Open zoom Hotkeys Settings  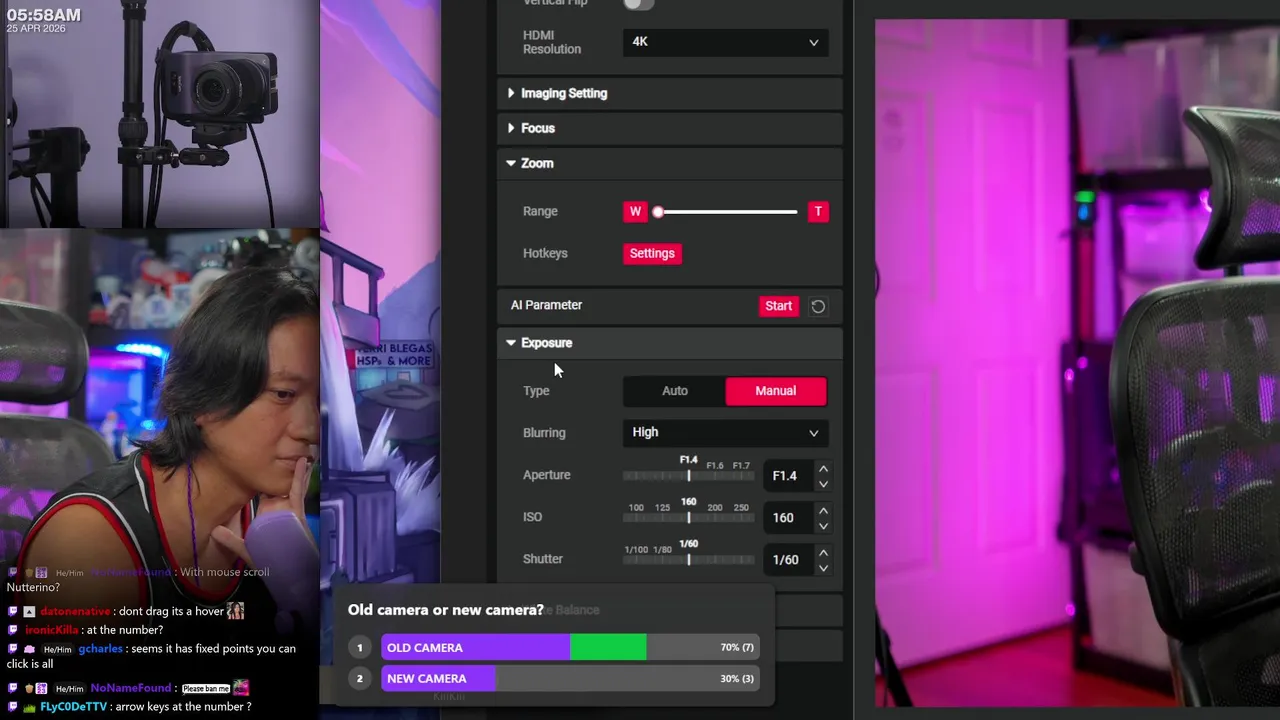[x=652, y=253]
